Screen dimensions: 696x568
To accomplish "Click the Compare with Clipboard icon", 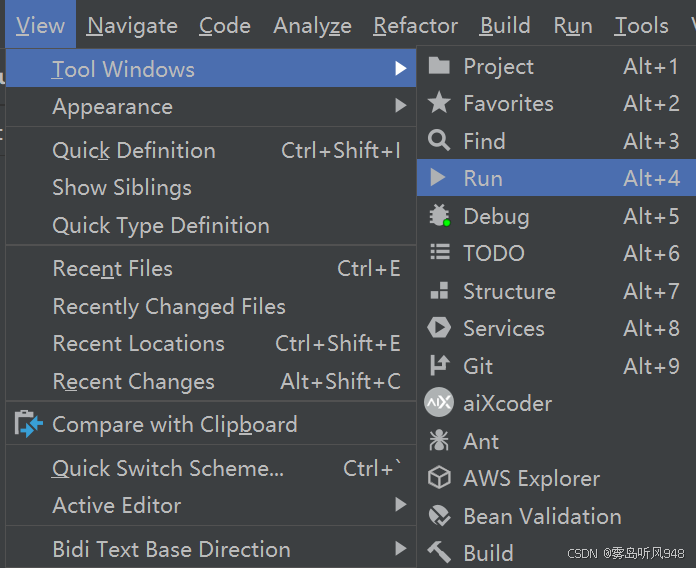I will pos(29,424).
